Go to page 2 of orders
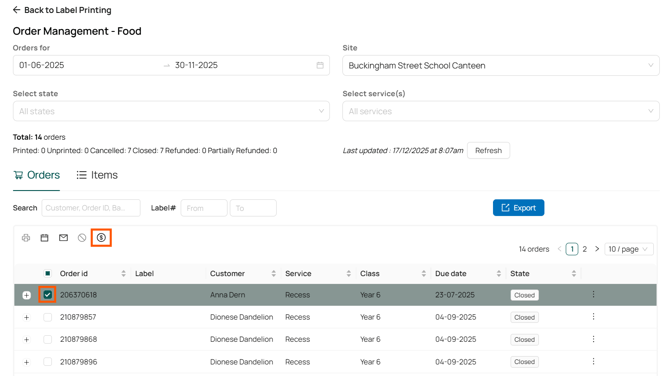This screenshot has width=670, height=376. 585,249
